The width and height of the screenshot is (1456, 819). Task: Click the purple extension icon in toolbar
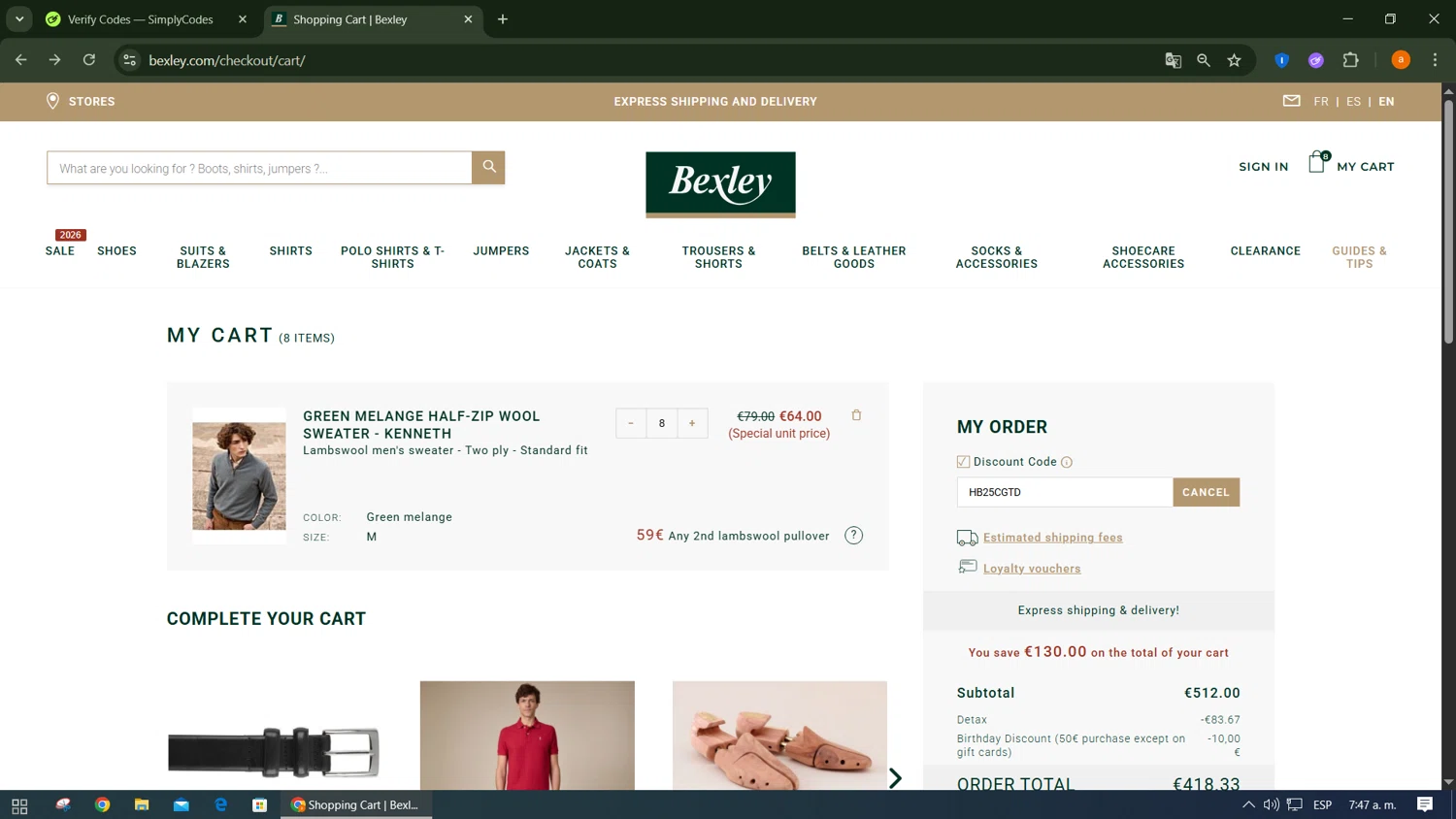1316,60
